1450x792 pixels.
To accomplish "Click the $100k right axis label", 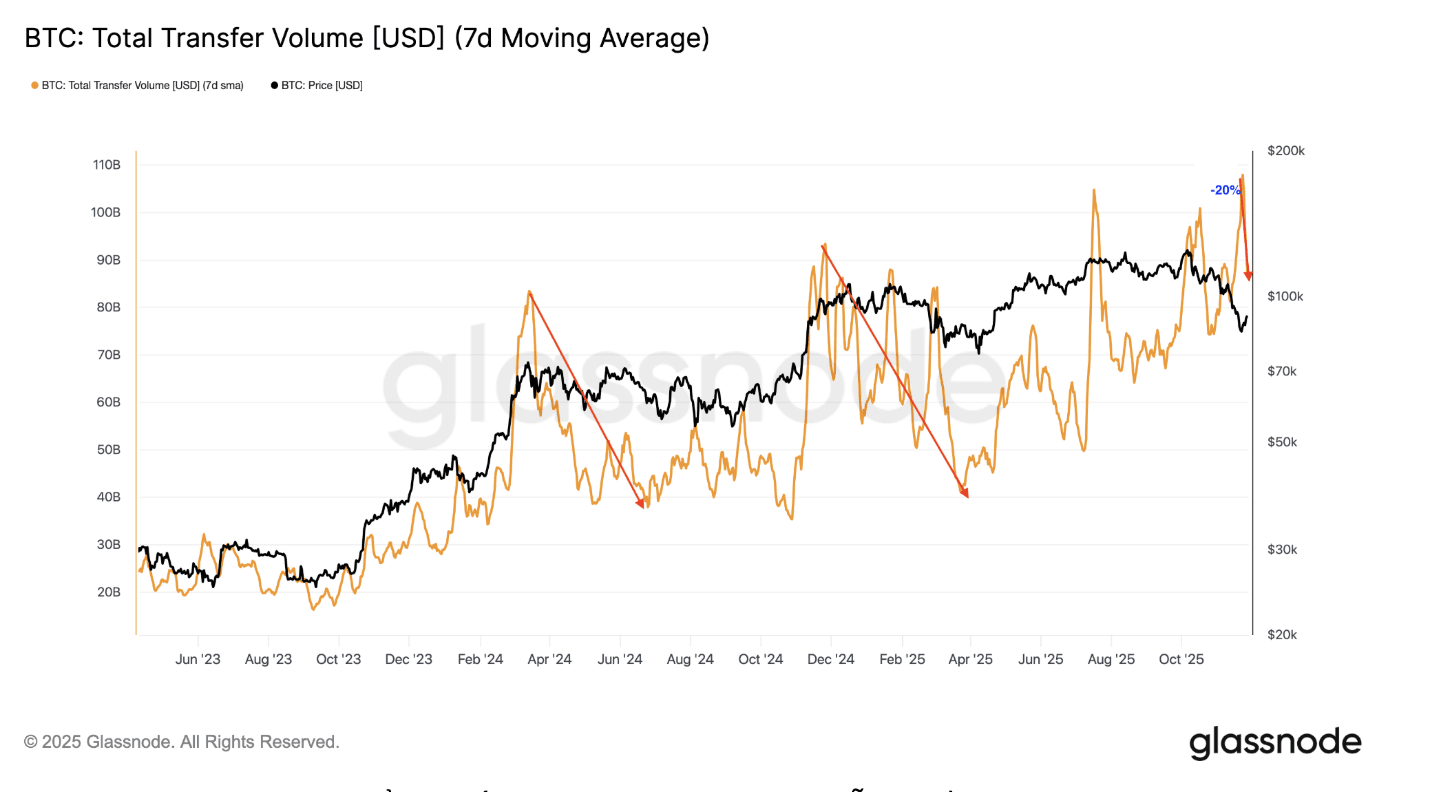I will click(1286, 296).
